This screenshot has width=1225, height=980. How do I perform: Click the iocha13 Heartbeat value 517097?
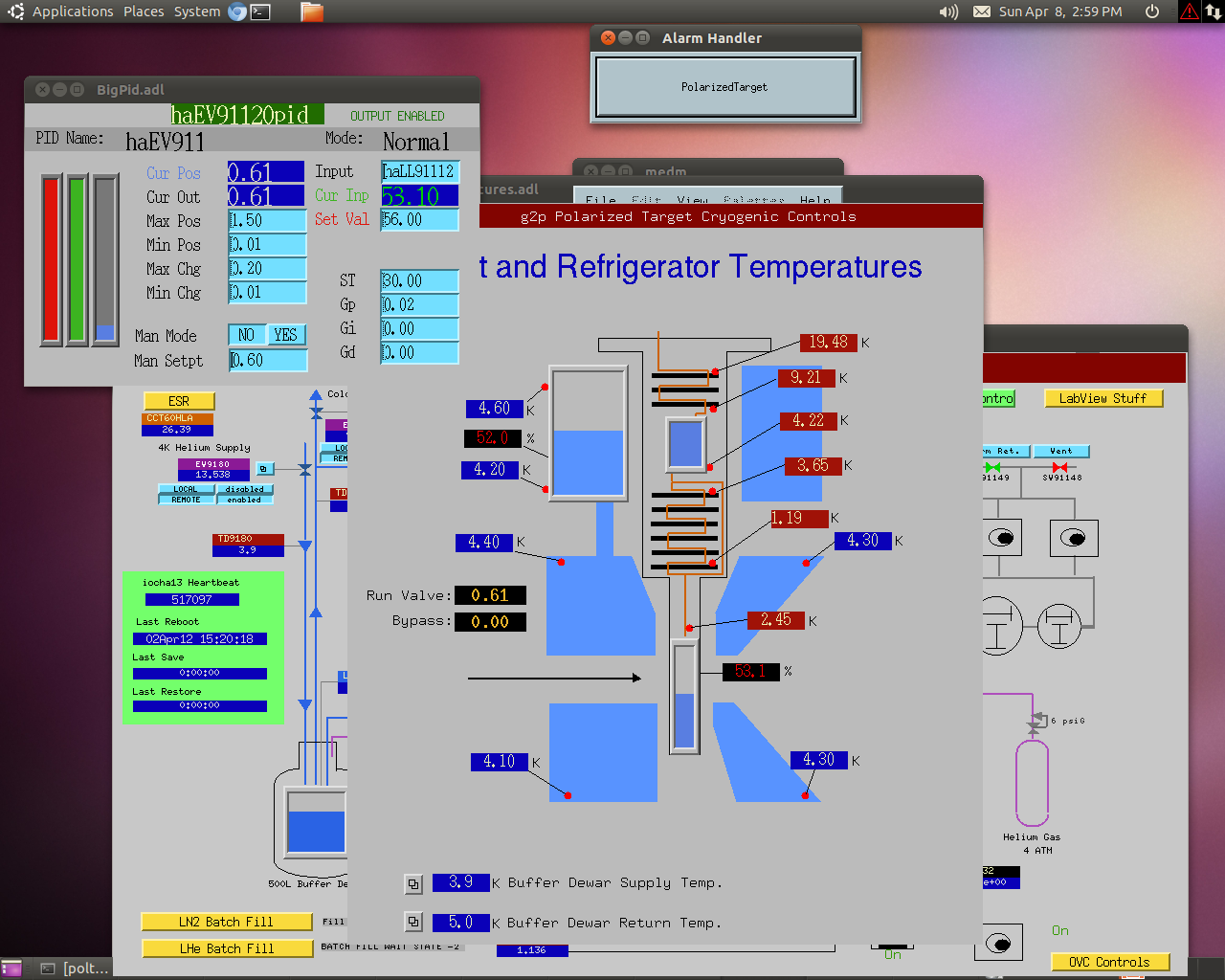191,600
